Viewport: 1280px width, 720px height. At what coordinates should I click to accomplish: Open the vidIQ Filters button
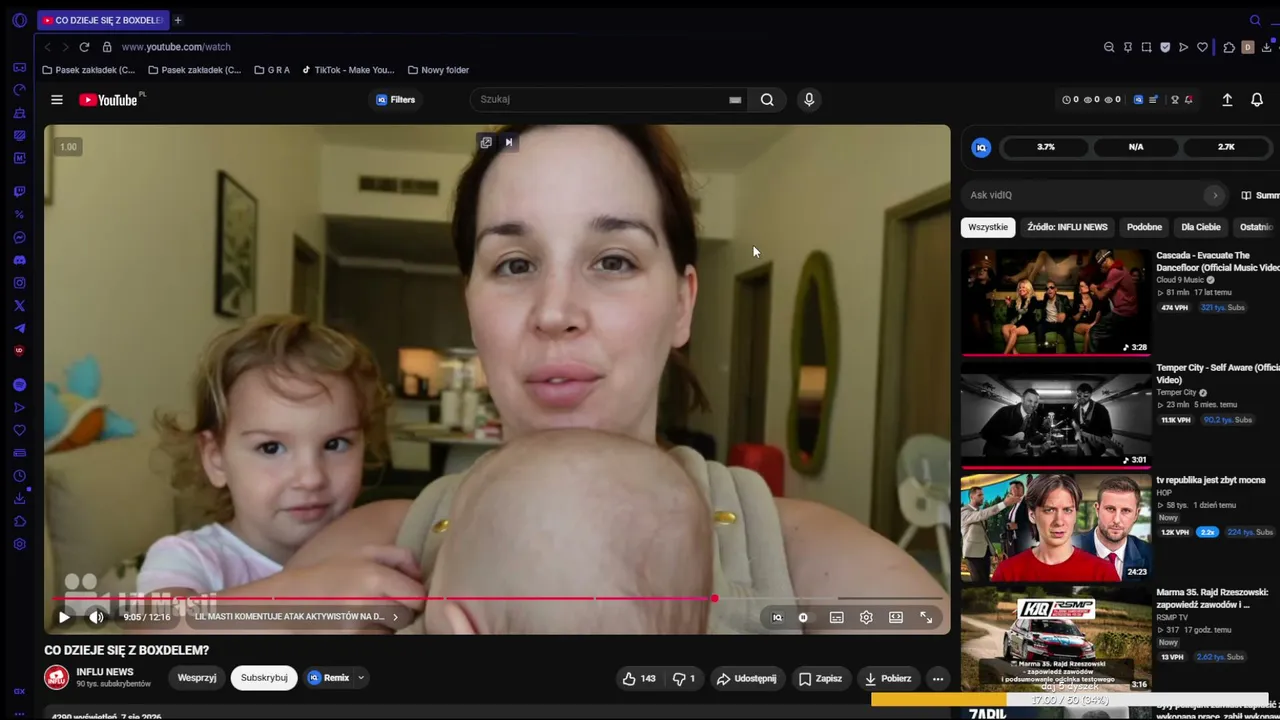tap(395, 100)
